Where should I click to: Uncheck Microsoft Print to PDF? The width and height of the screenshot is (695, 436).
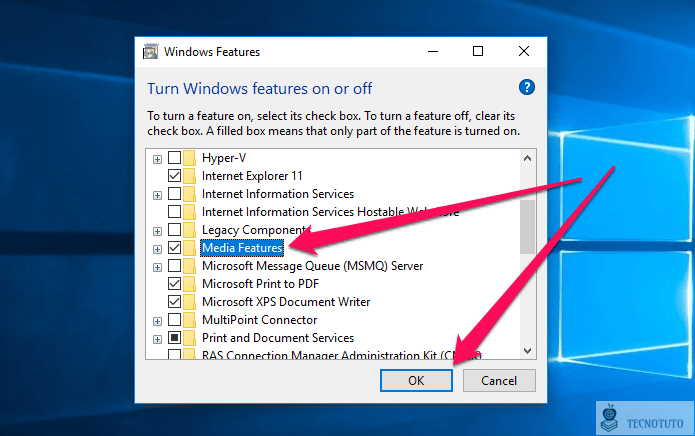tap(175, 283)
